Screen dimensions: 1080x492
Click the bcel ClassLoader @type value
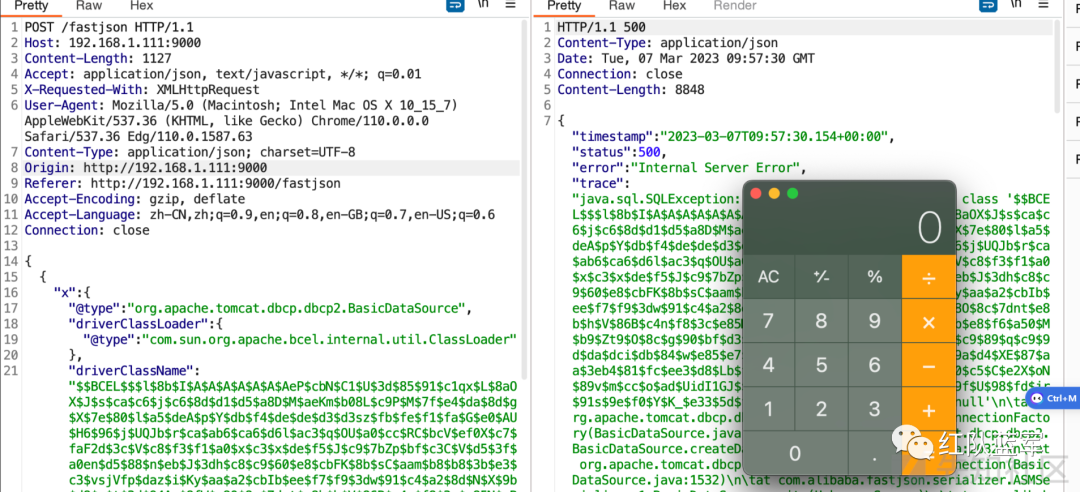[x=329, y=339]
